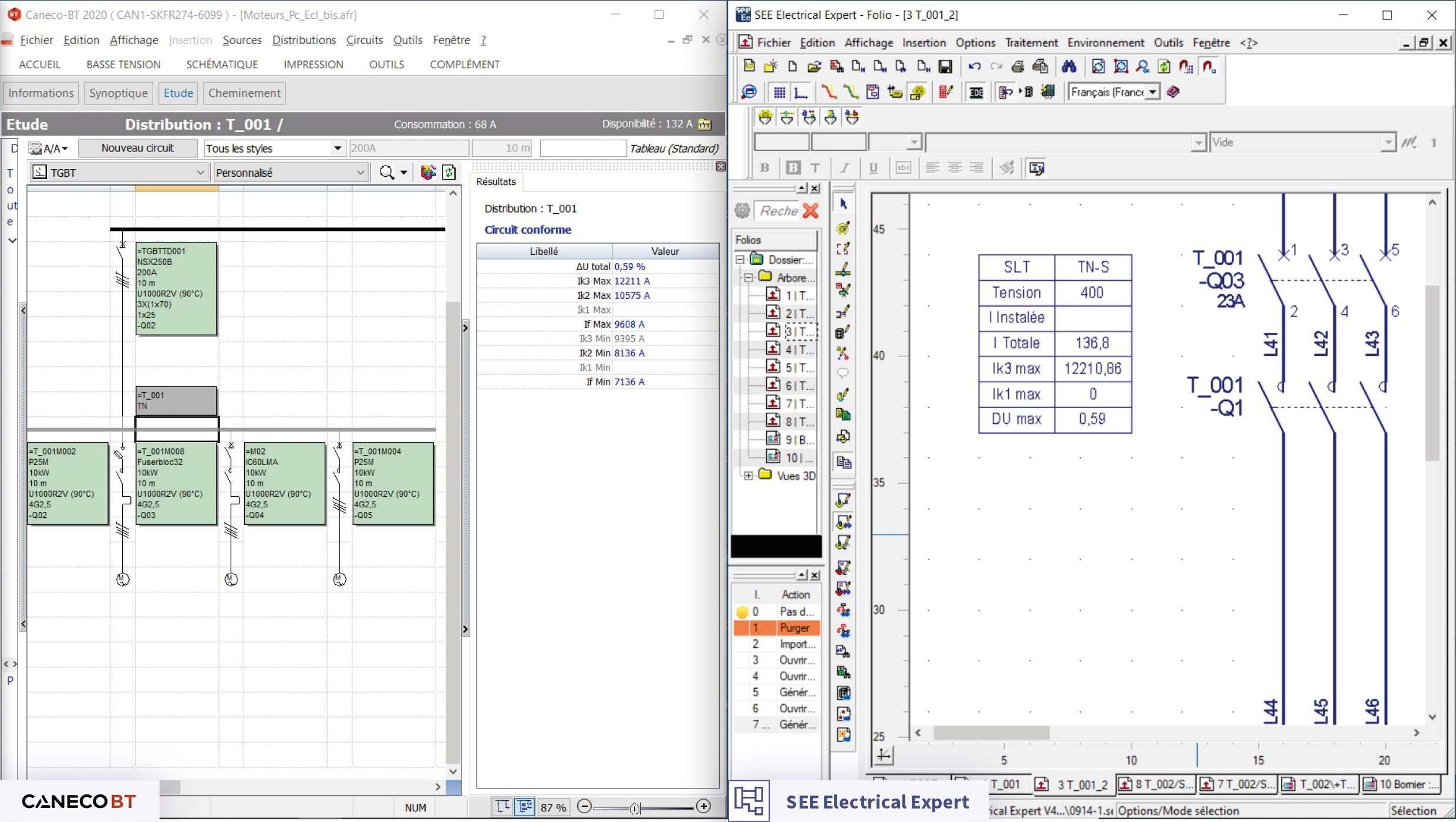Screen dimensions: 1456x822
Task: Click the Nouveau circuit button
Action: [x=137, y=148]
